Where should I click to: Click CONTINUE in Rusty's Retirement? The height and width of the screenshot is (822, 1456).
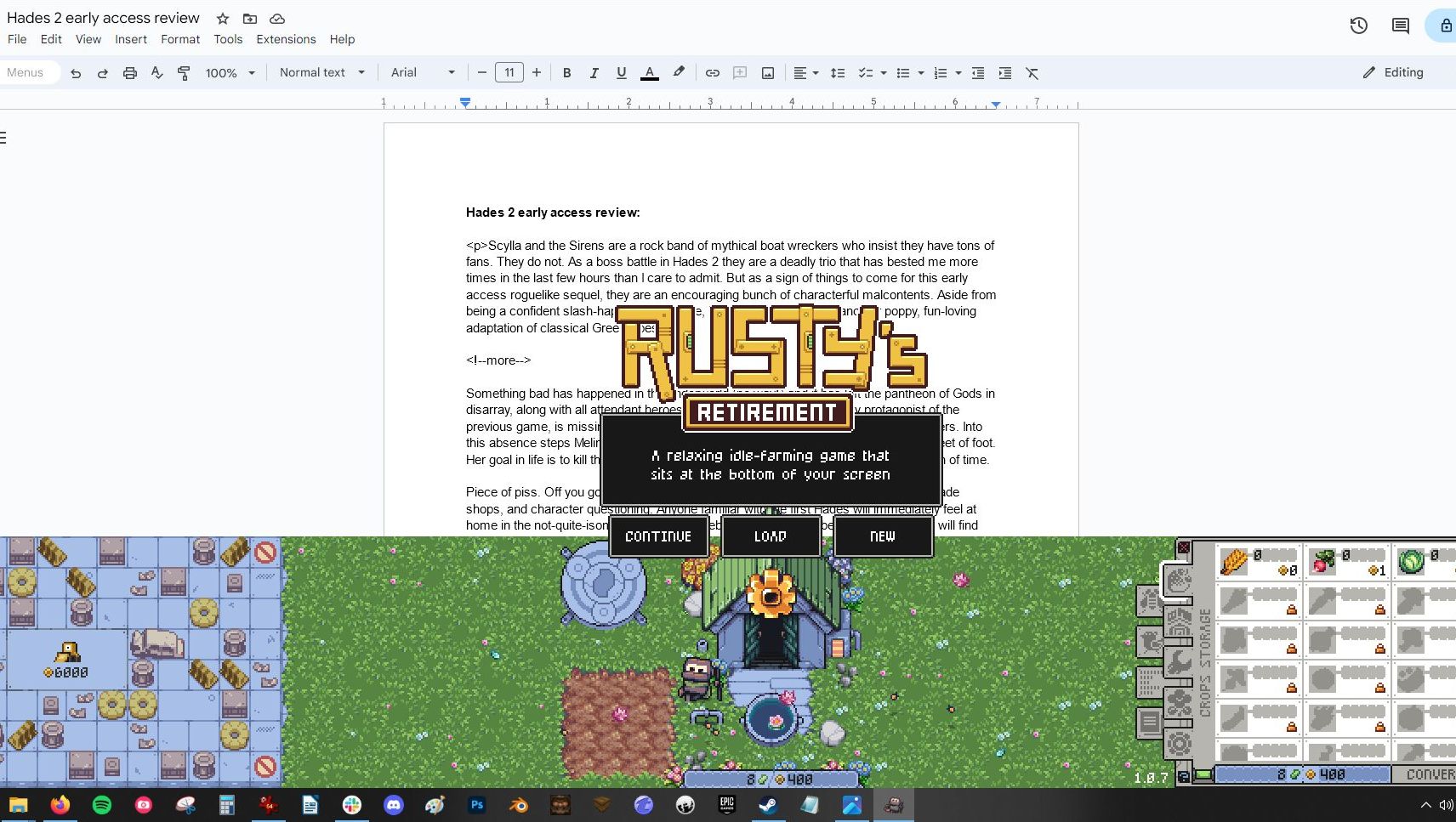pos(658,536)
